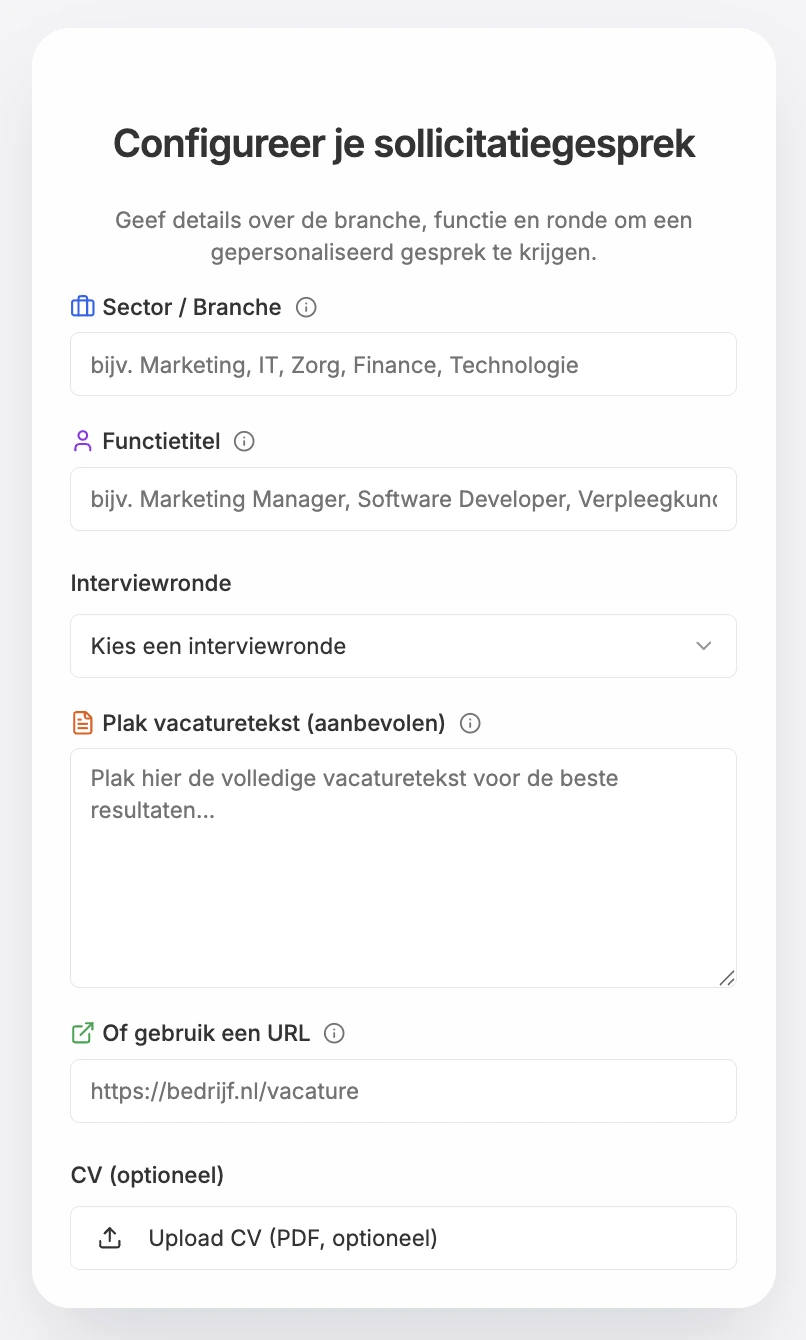Click the upload arrow icon in the CV button
Screen dimensions: 806x1340
point(109,1238)
